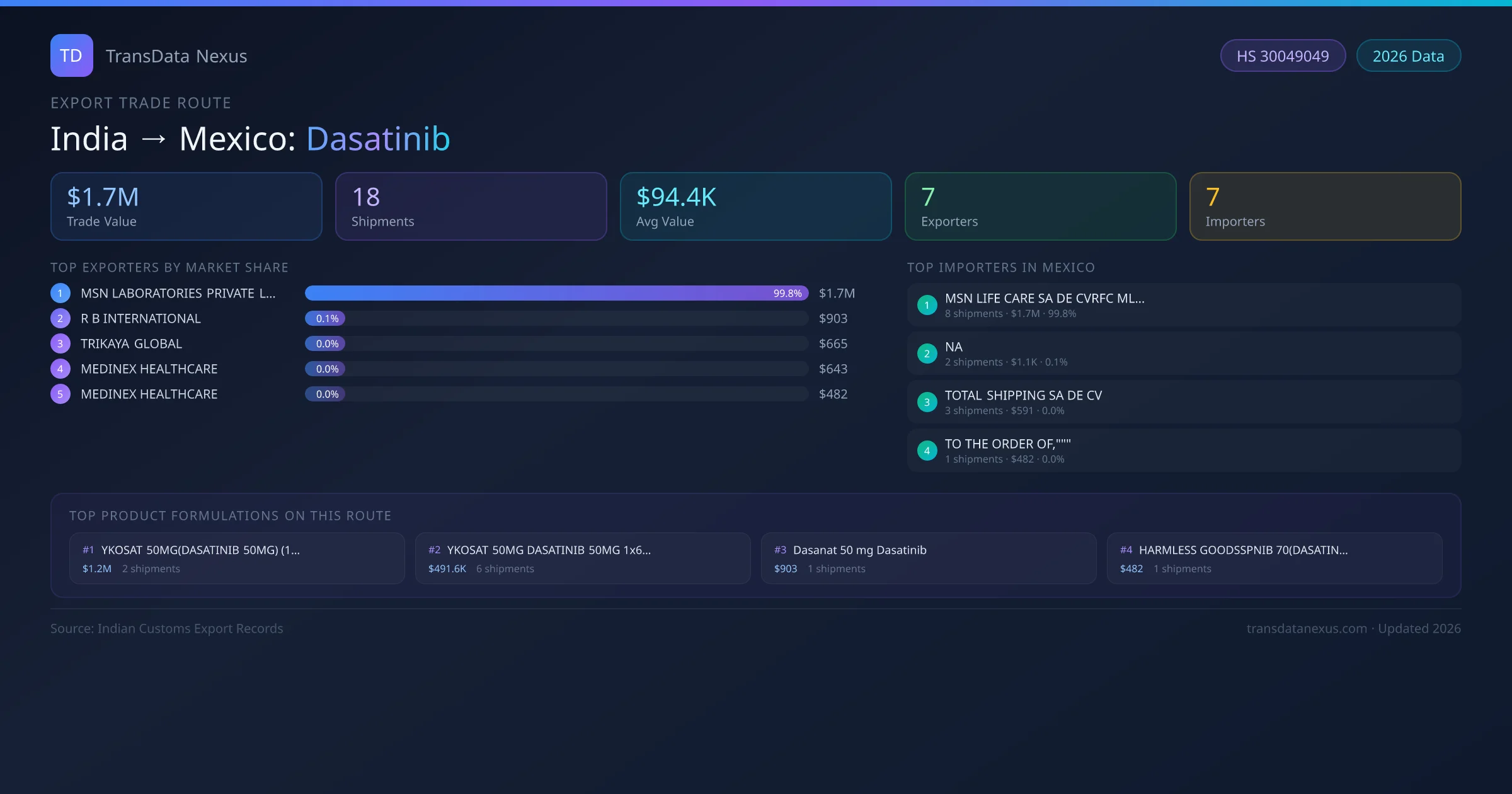Viewport: 1512px width, 794px height.
Task: Open the 7 Importers stat card
Action: click(x=1325, y=206)
